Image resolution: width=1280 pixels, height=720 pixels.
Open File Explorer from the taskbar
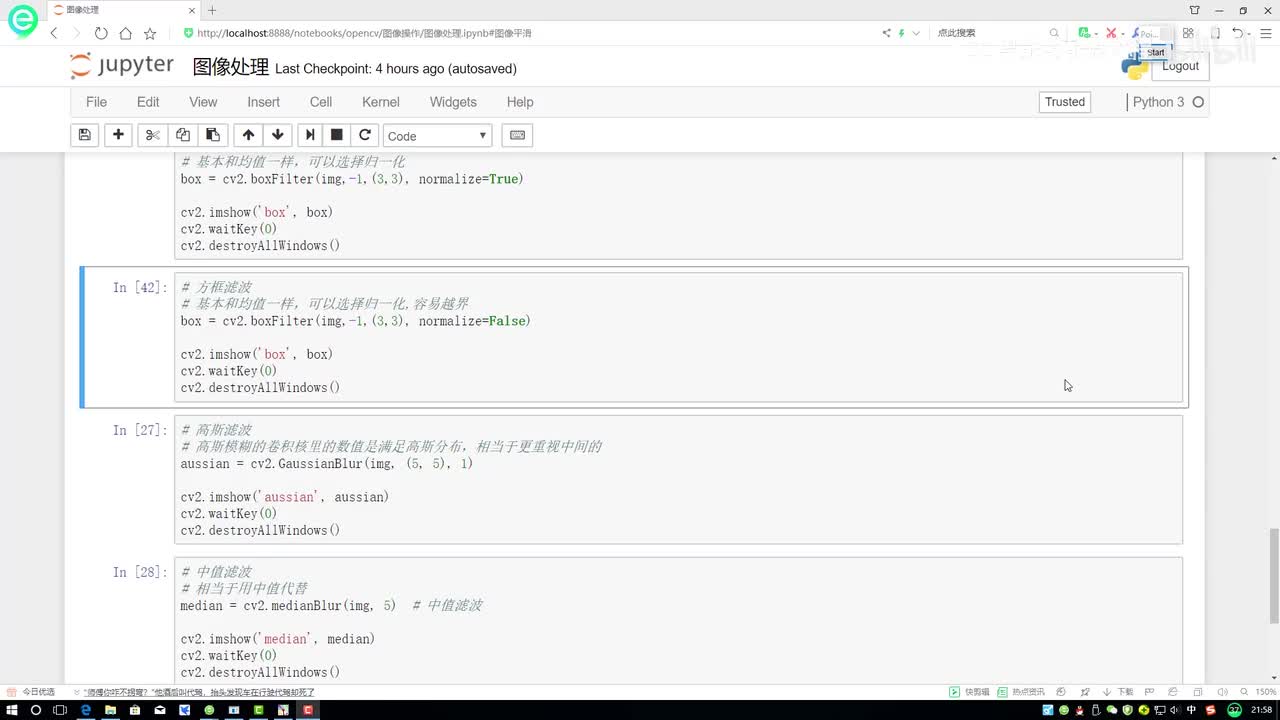pos(110,710)
